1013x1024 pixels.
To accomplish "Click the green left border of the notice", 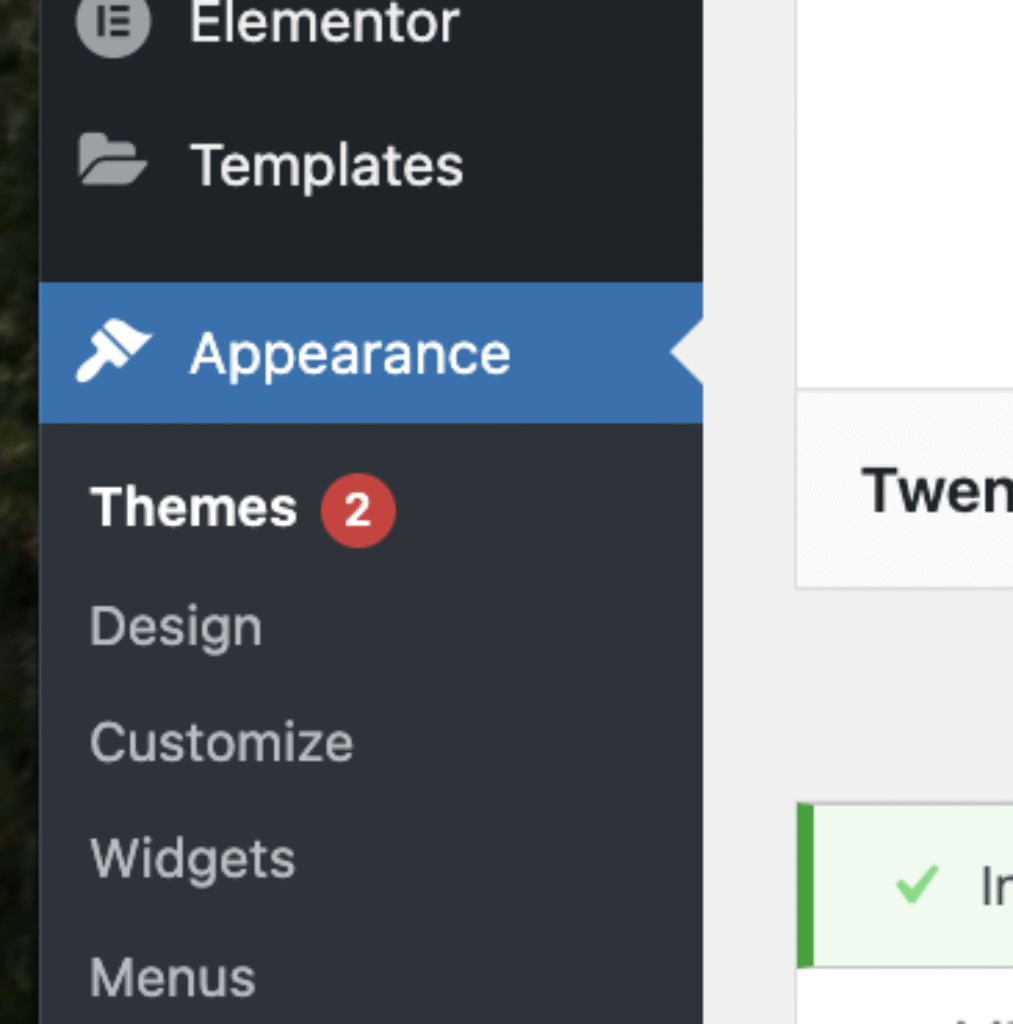I will click(x=805, y=885).
